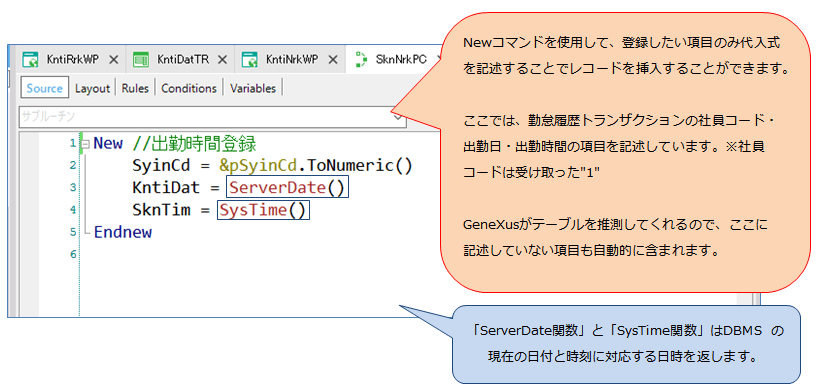Click the Endnew keyword

click(123, 232)
